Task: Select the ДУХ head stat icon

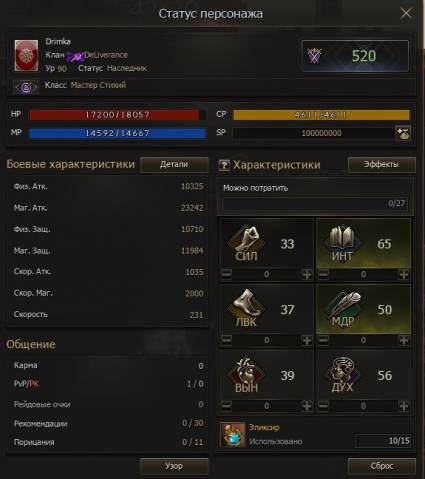Action: (x=342, y=374)
